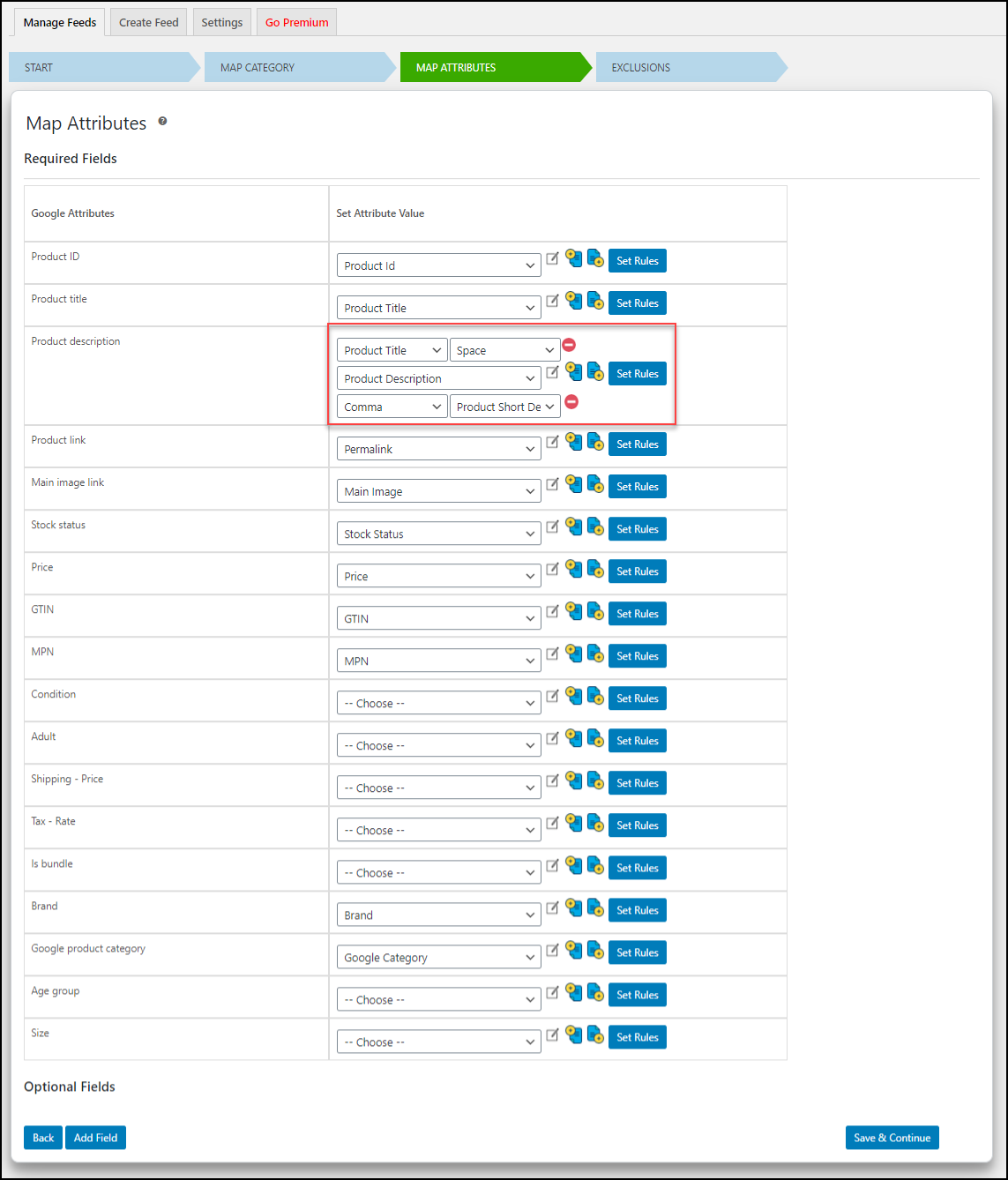
Task: Click Set Rules for Size
Action: tap(638, 1037)
